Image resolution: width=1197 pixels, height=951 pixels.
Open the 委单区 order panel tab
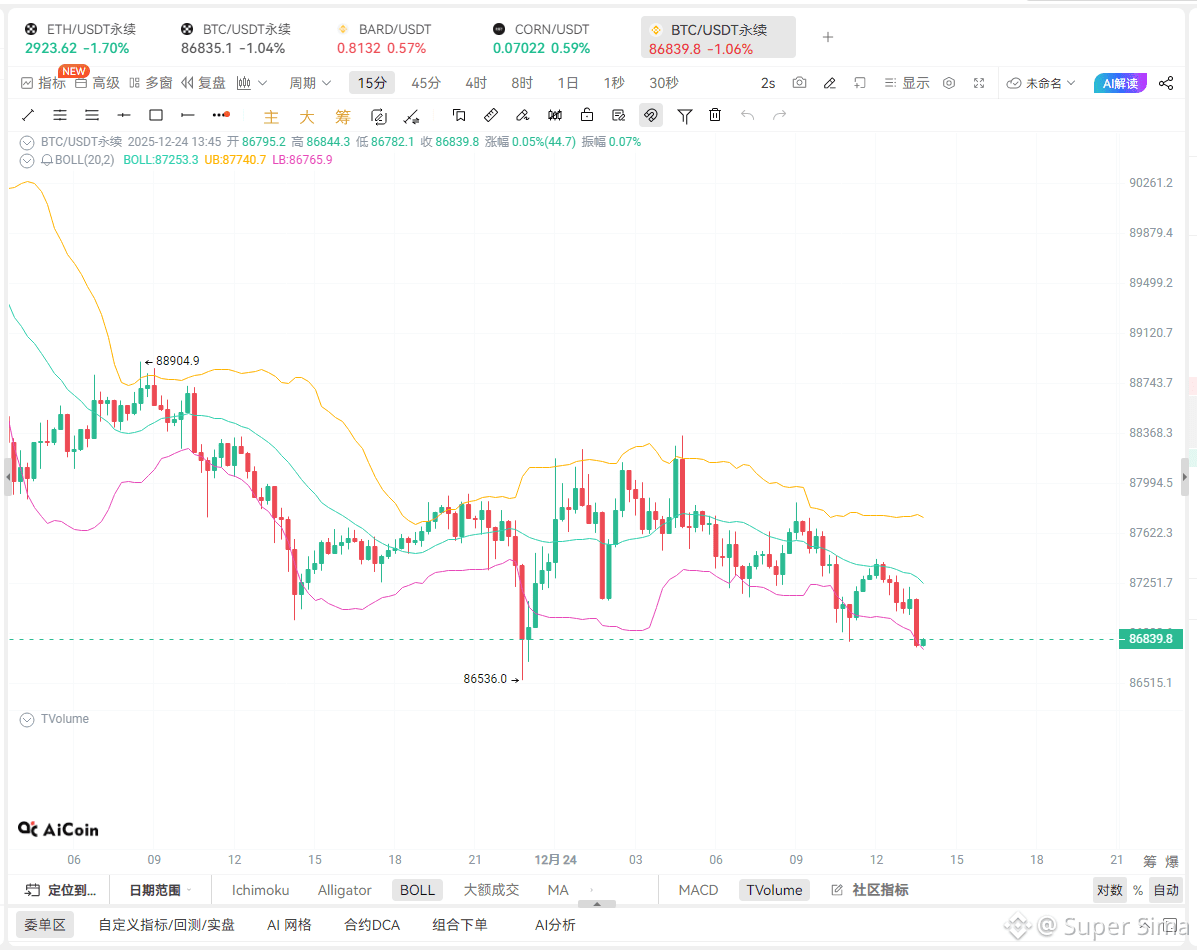44,925
